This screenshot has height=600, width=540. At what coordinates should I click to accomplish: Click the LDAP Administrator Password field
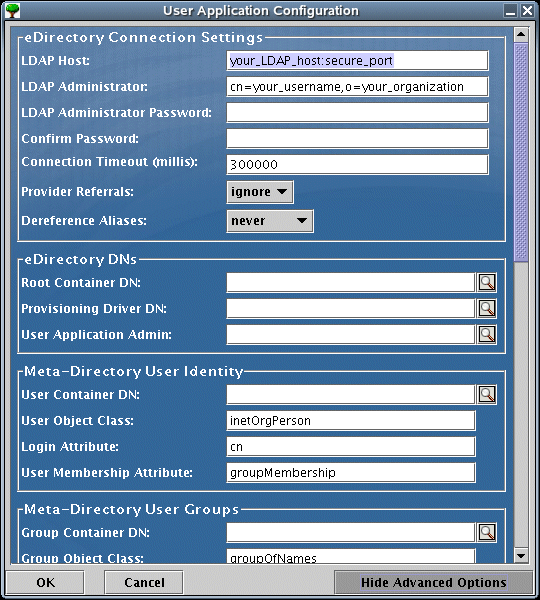[x=357, y=112]
